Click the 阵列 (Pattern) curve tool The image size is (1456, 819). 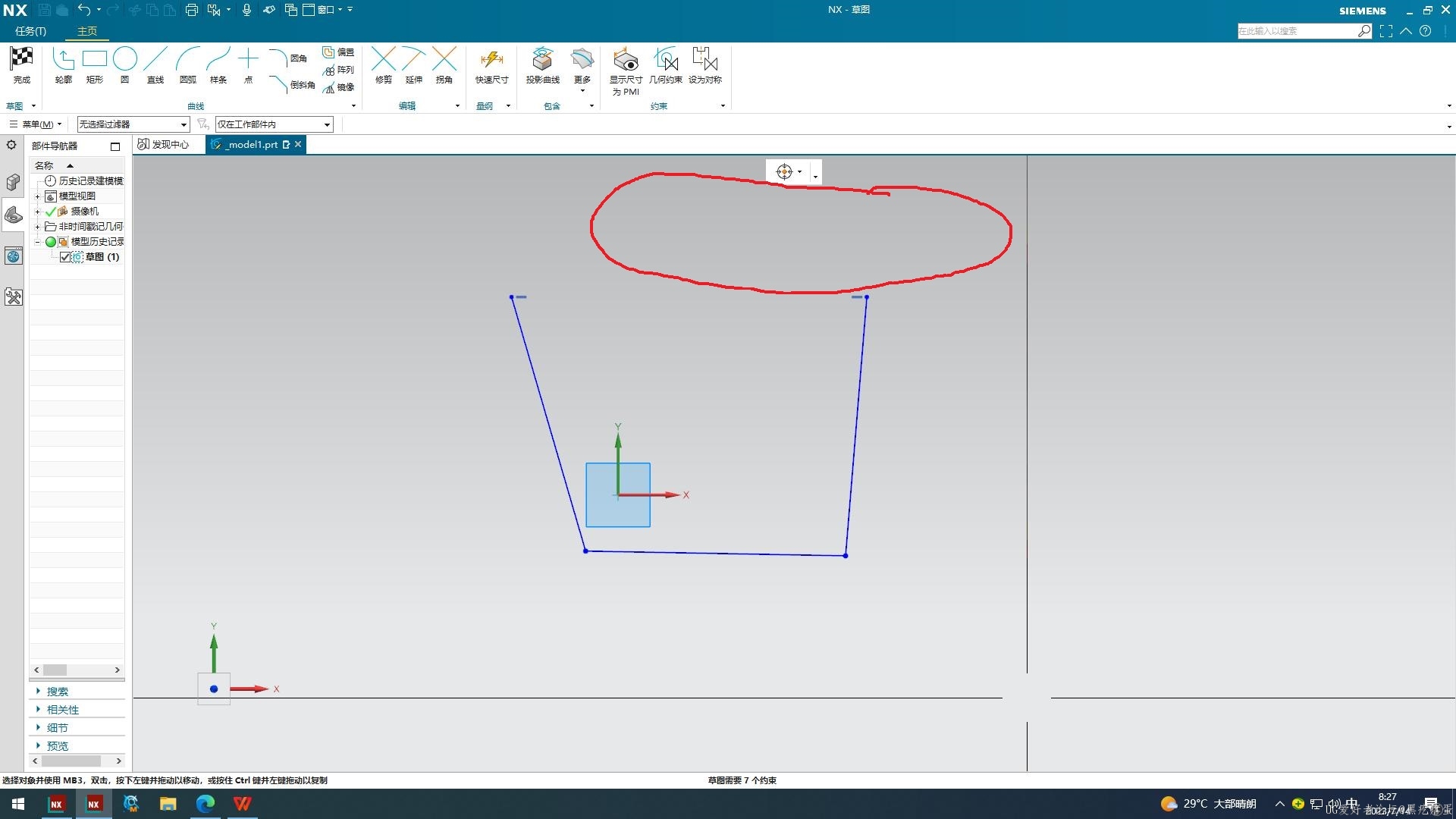tap(338, 70)
